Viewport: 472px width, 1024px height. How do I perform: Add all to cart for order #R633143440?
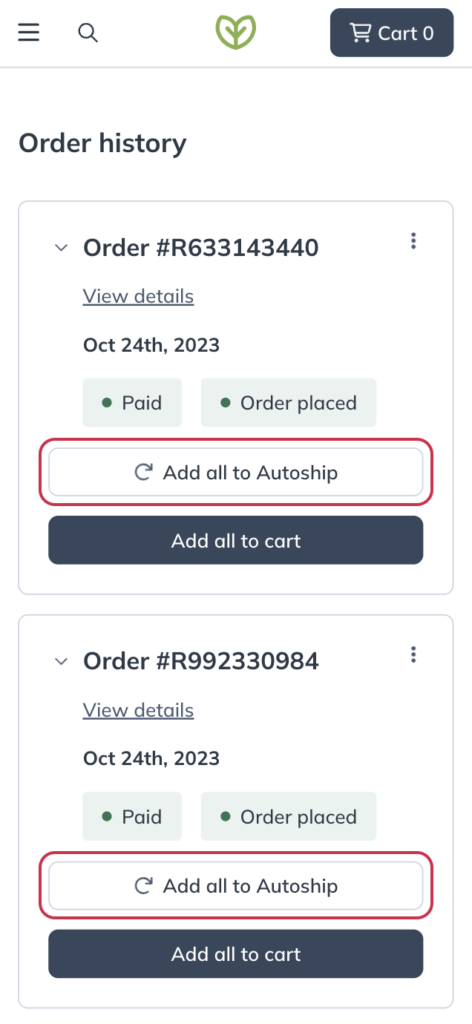(x=236, y=541)
